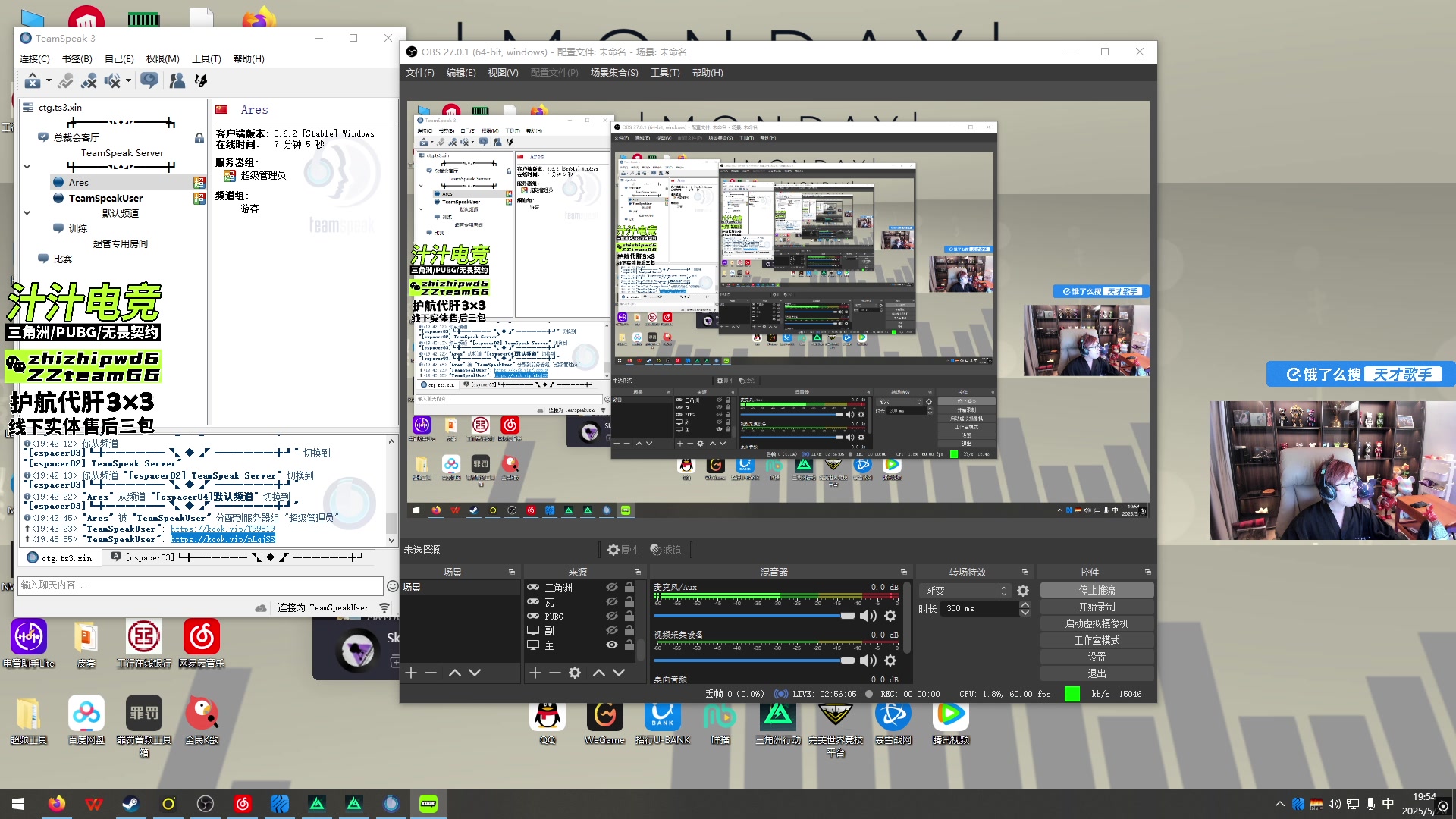Click 启动虚拟摄像机 button
Viewport: 1456px width, 819px height.
pyautogui.click(x=1097, y=624)
